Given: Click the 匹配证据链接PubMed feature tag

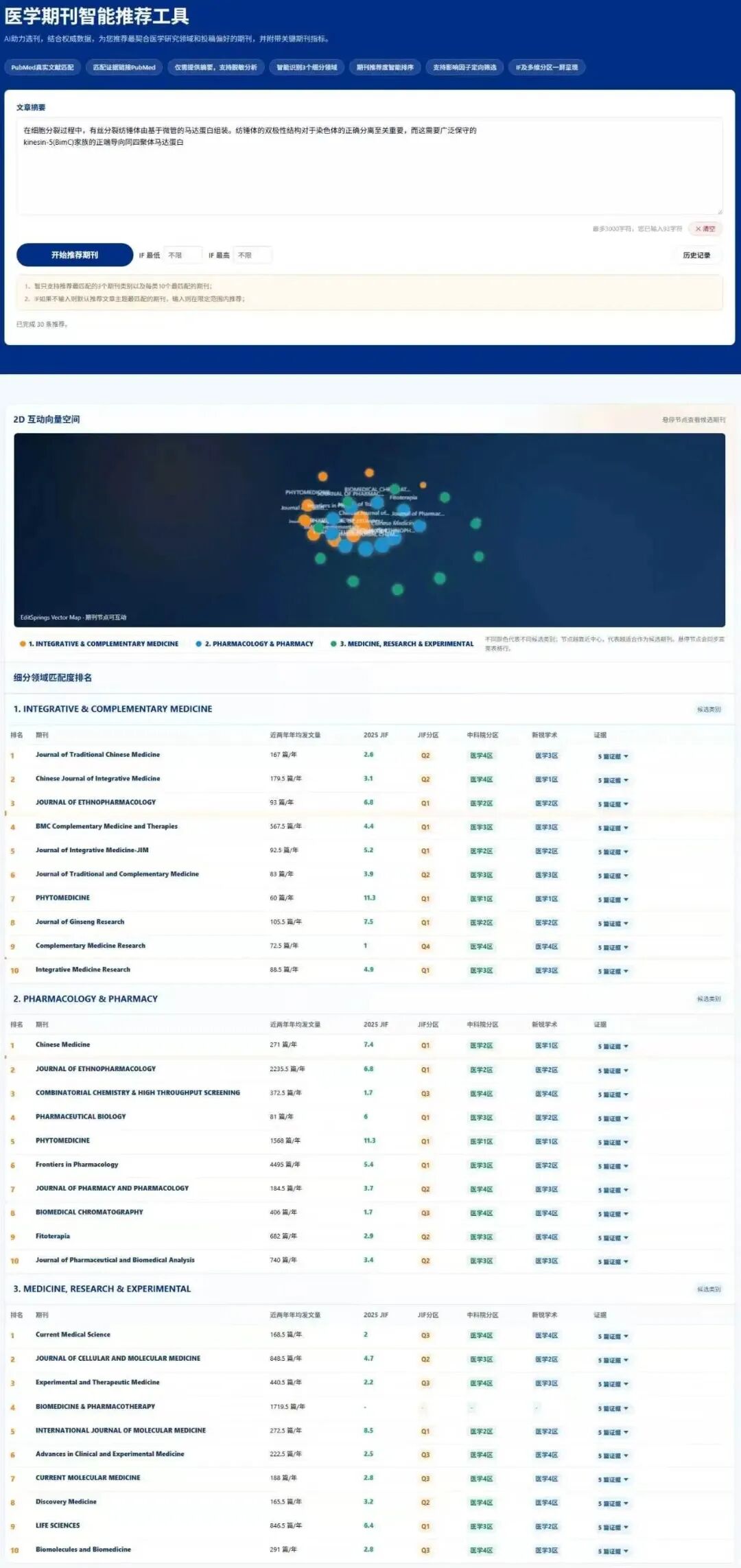Looking at the screenshot, I should pos(124,67).
